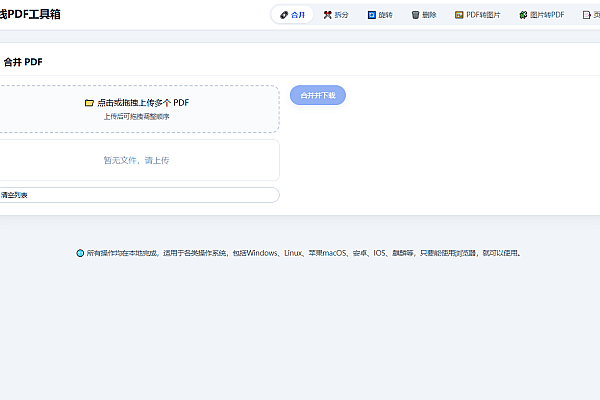Click the 点击或拖拽上传多个 PDF upload area
The height and width of the screenshot is (400, 600).
pyautogui.click(x=139, y=109)
